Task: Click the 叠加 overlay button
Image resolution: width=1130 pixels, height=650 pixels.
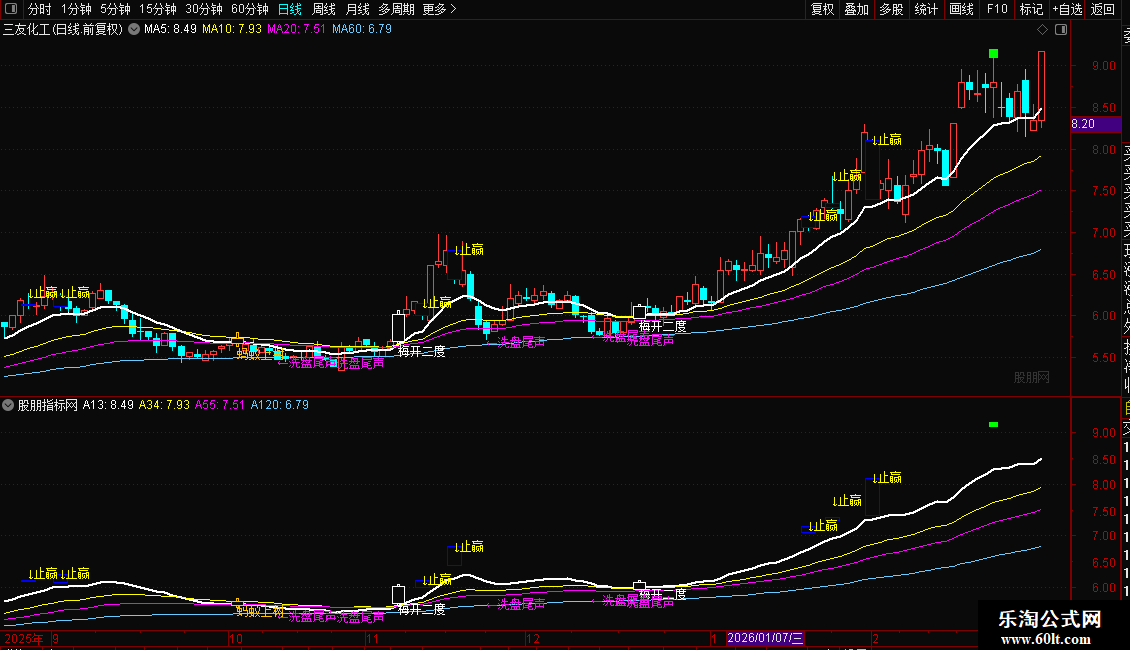Action: click(x=857, y=9)
